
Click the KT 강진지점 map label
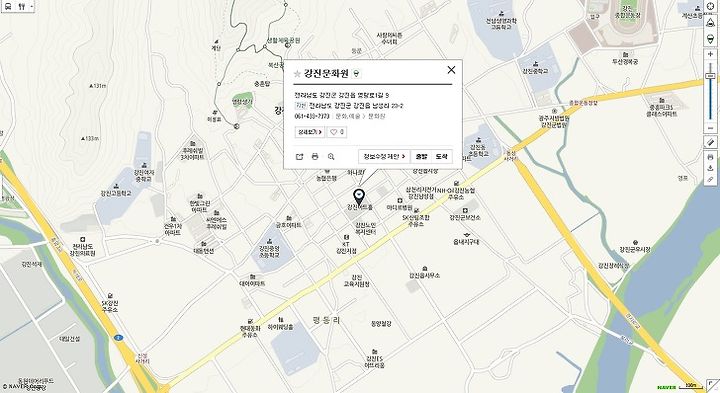tap(346, 247)
